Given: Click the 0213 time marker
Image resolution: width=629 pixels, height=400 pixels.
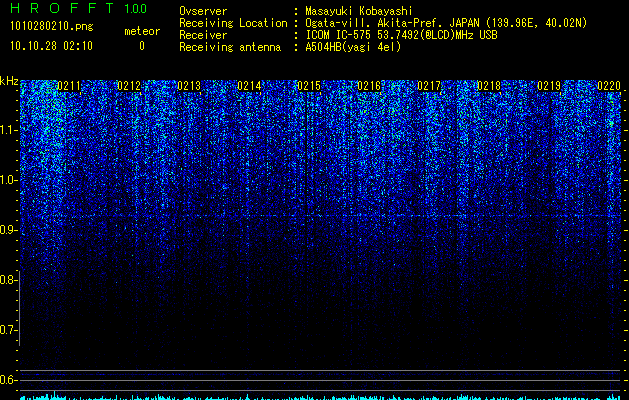Looking at the screenshot, I should coord(189,86).
